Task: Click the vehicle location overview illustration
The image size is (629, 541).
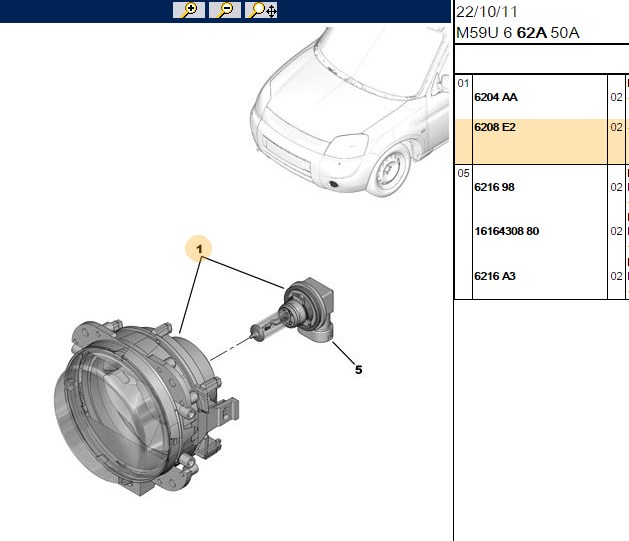Action: pos(350,111)
